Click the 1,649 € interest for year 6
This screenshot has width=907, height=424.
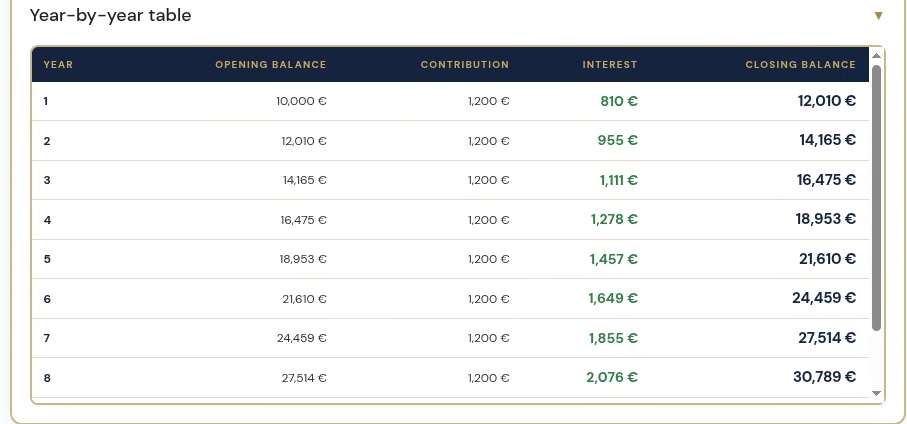(613, 298)
